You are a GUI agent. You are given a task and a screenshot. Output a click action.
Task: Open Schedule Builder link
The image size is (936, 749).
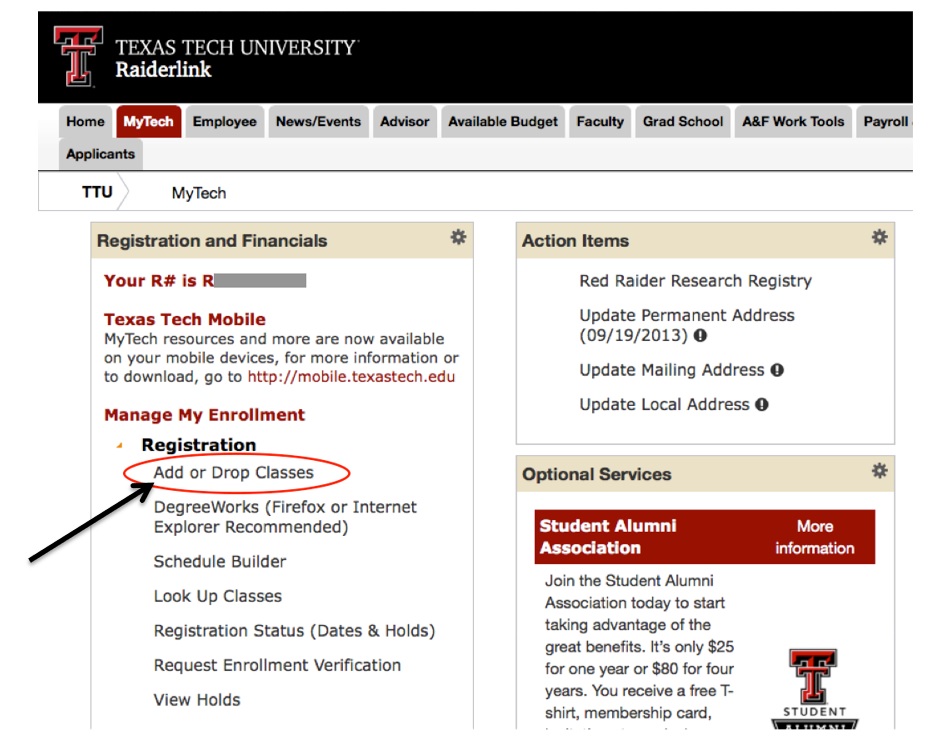[x=220, y=562]
